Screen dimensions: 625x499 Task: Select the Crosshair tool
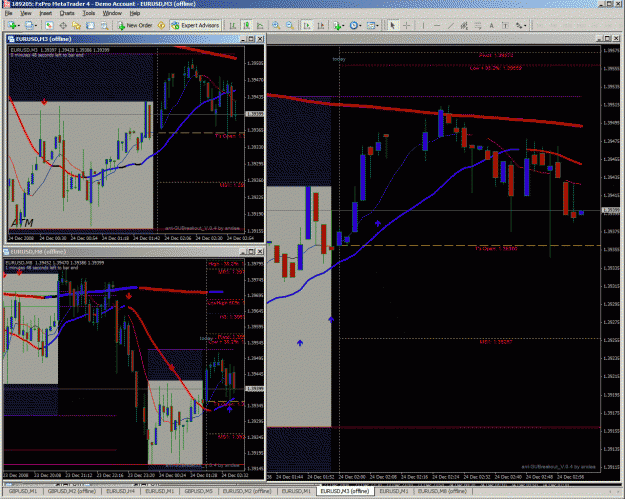coord(406,26)
